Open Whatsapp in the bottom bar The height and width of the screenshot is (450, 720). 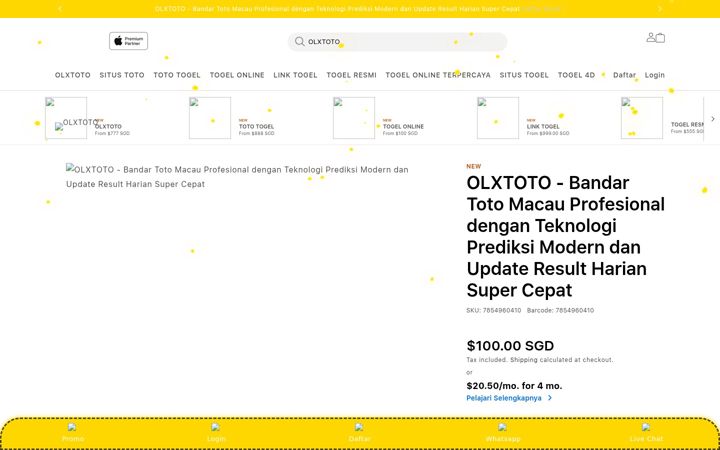pos(503,433)
